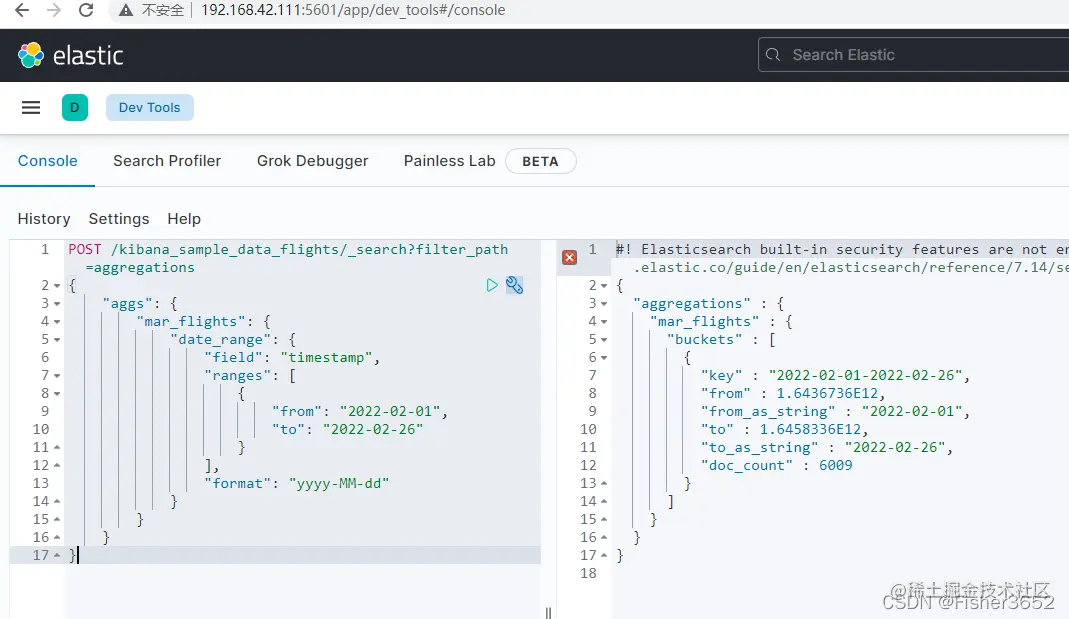Click the "to_as_string" response line
This screenshot has height=619, width=1069.
tap(826, 447)
